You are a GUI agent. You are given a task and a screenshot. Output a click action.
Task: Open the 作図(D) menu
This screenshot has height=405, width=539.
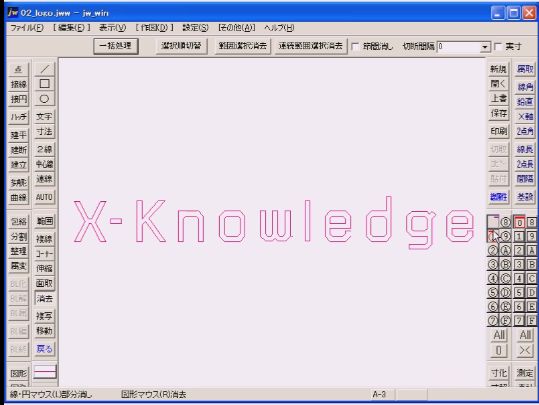click(154, 28)
